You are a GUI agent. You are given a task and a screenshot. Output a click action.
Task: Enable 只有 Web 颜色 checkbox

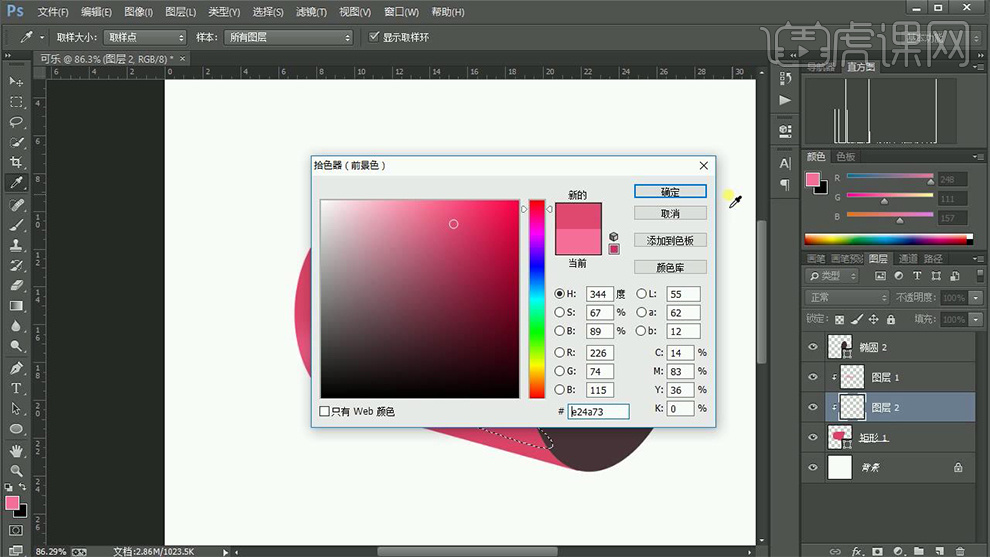coord(325,411)
